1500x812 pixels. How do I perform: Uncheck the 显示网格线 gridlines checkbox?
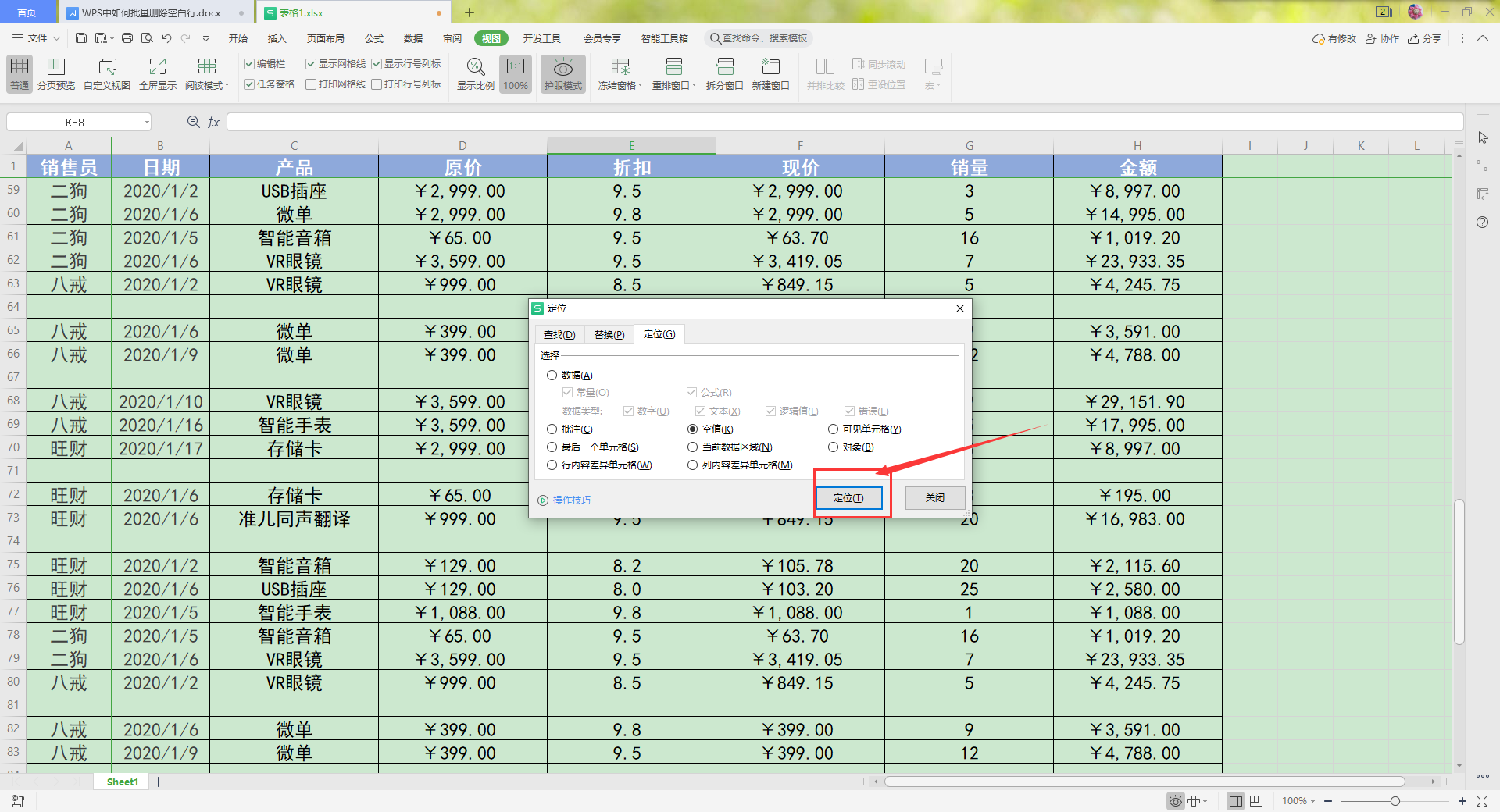tap(311, 64)
